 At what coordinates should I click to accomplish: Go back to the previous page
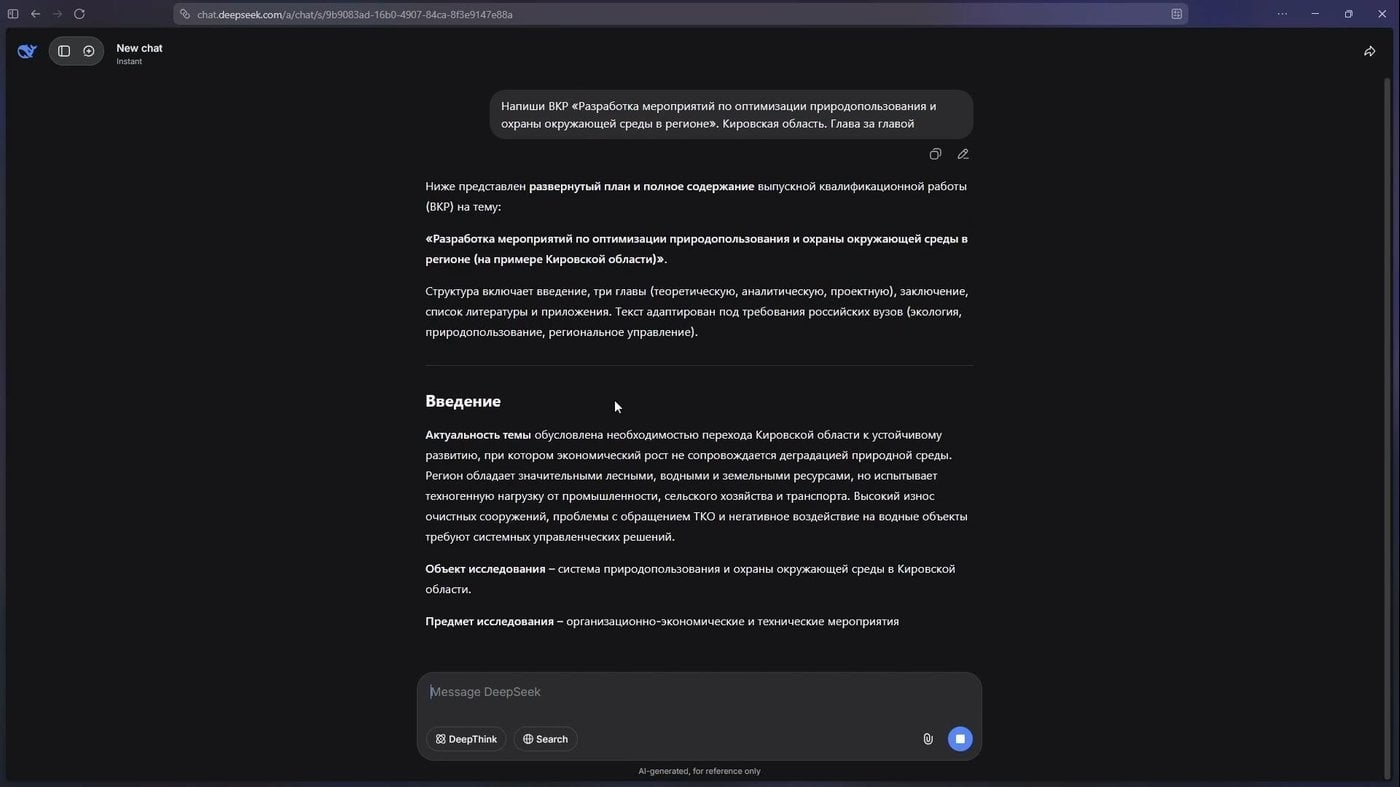[x=35, y=14]
